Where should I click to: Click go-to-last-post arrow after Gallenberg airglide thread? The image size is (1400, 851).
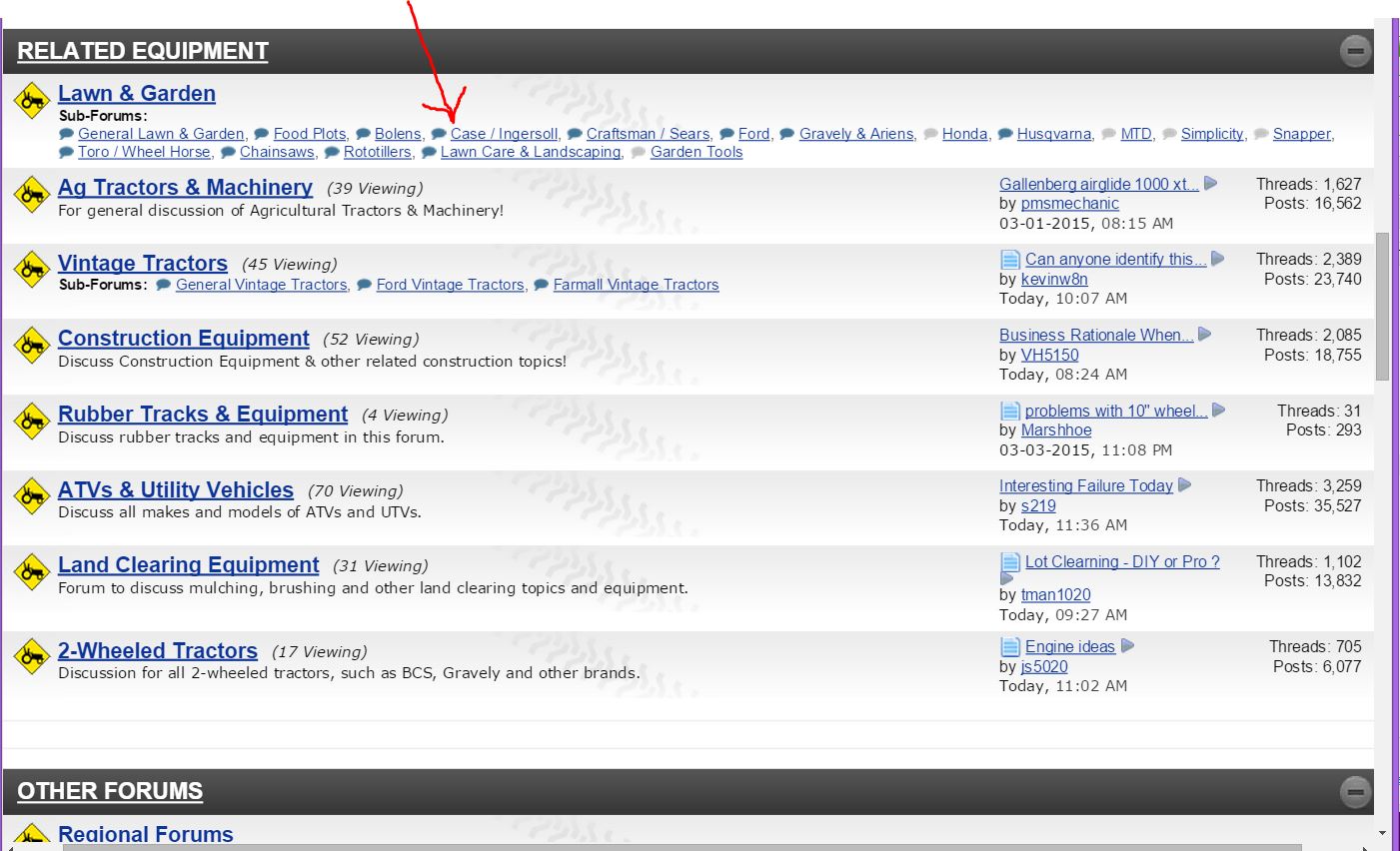click(1210, 184)
